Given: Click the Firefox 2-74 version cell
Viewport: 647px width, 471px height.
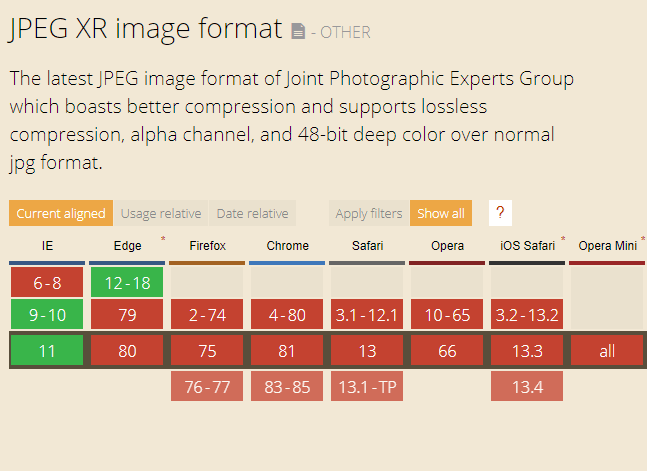Looking at the screenshot, I should pyautogui.click(x=207, y=316).
